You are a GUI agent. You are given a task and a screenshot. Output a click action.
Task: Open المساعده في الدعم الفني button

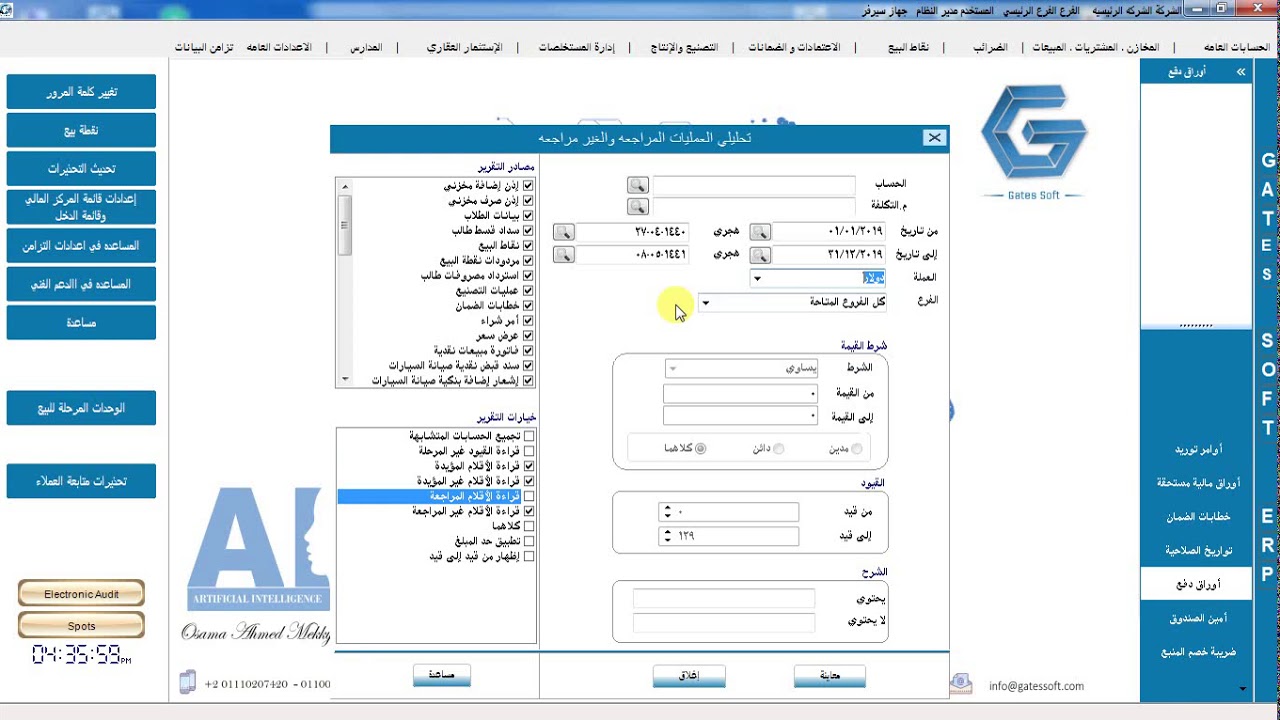tap(81, 284)
